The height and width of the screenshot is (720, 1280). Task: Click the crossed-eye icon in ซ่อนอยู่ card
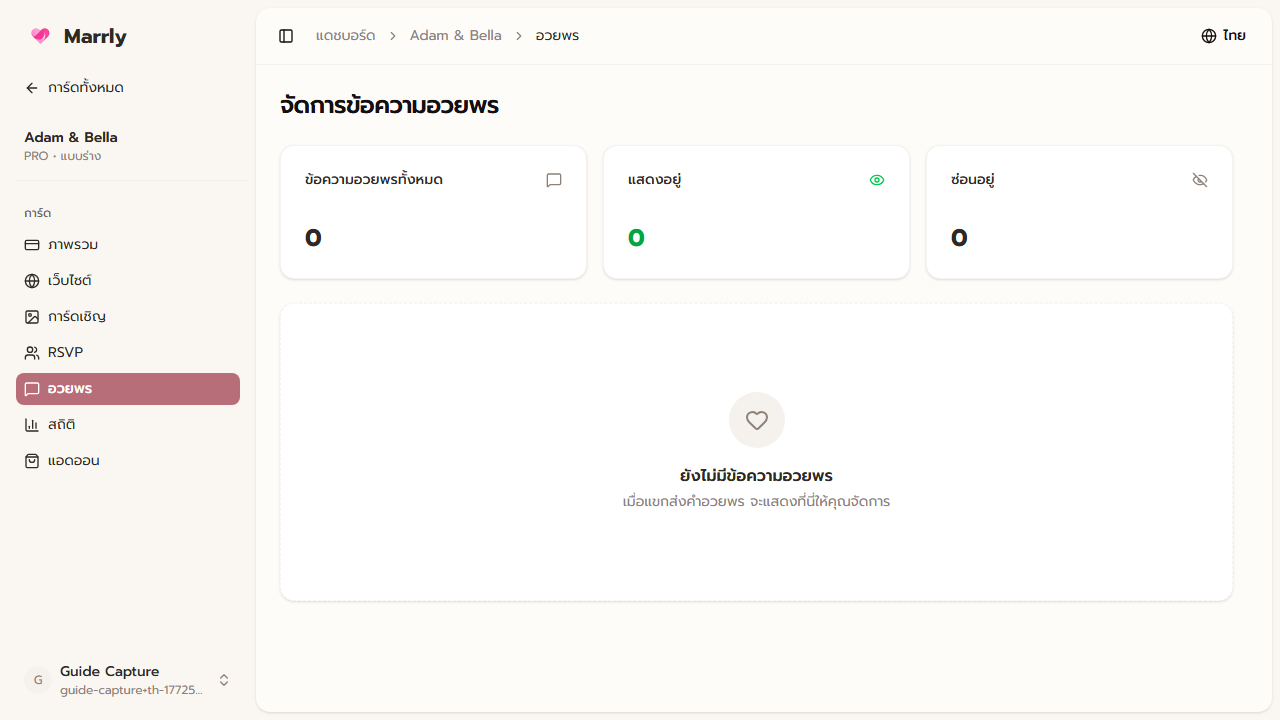click(x=1200, y=180)
